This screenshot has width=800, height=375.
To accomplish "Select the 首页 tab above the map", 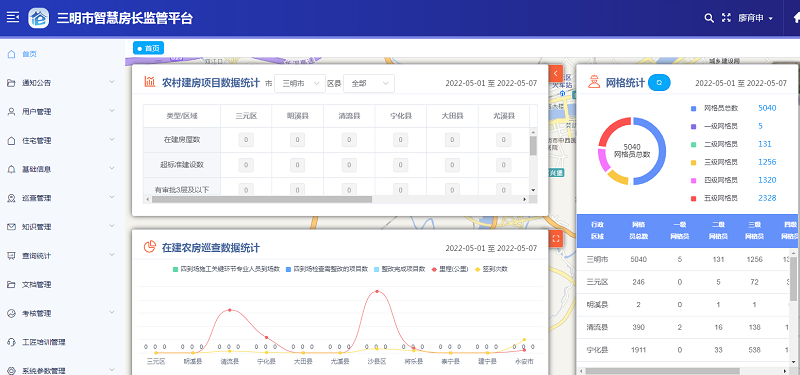I will click(148, 48).
